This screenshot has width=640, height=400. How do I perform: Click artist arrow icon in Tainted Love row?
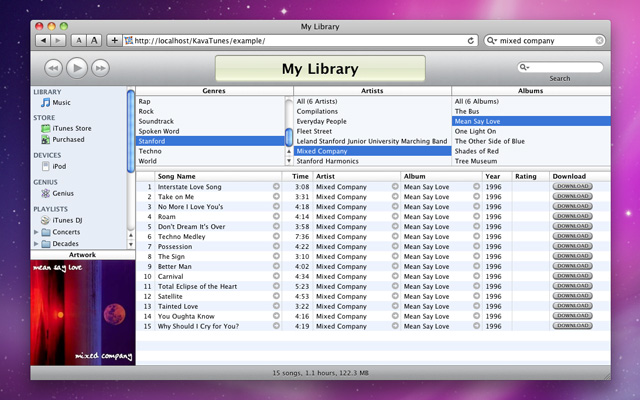(x=395, y=306)
